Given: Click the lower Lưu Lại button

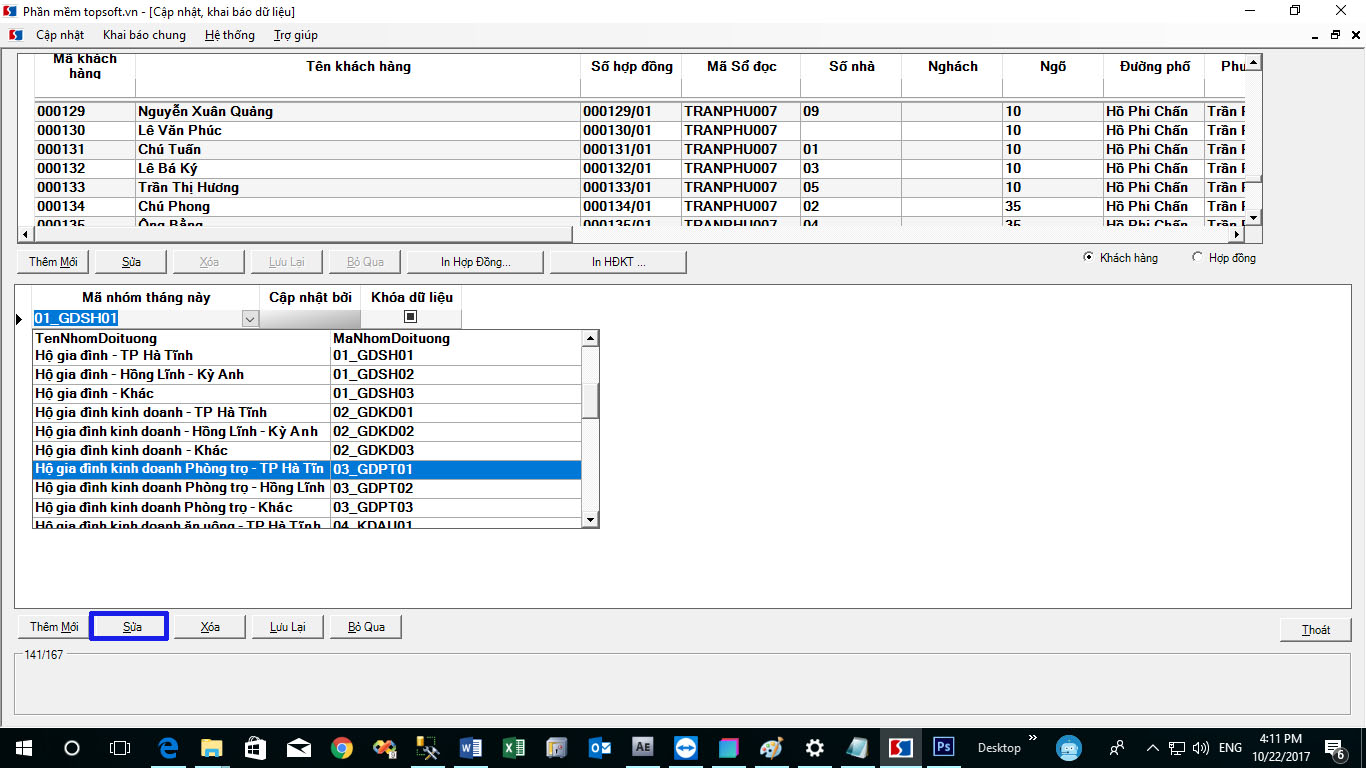Looking at the screenshot, I should 288,627.
